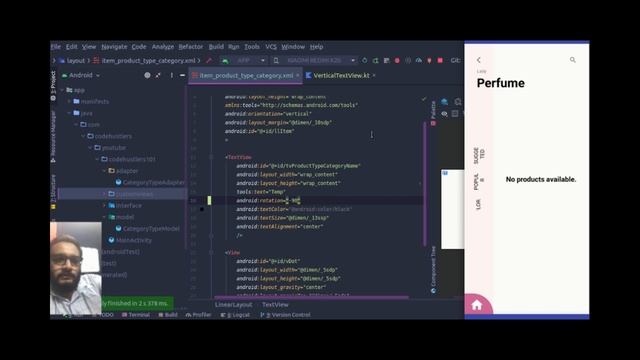Select LinearLayout in editor breadcrumb
Screen dimensions: 640x360
point(233,305)
